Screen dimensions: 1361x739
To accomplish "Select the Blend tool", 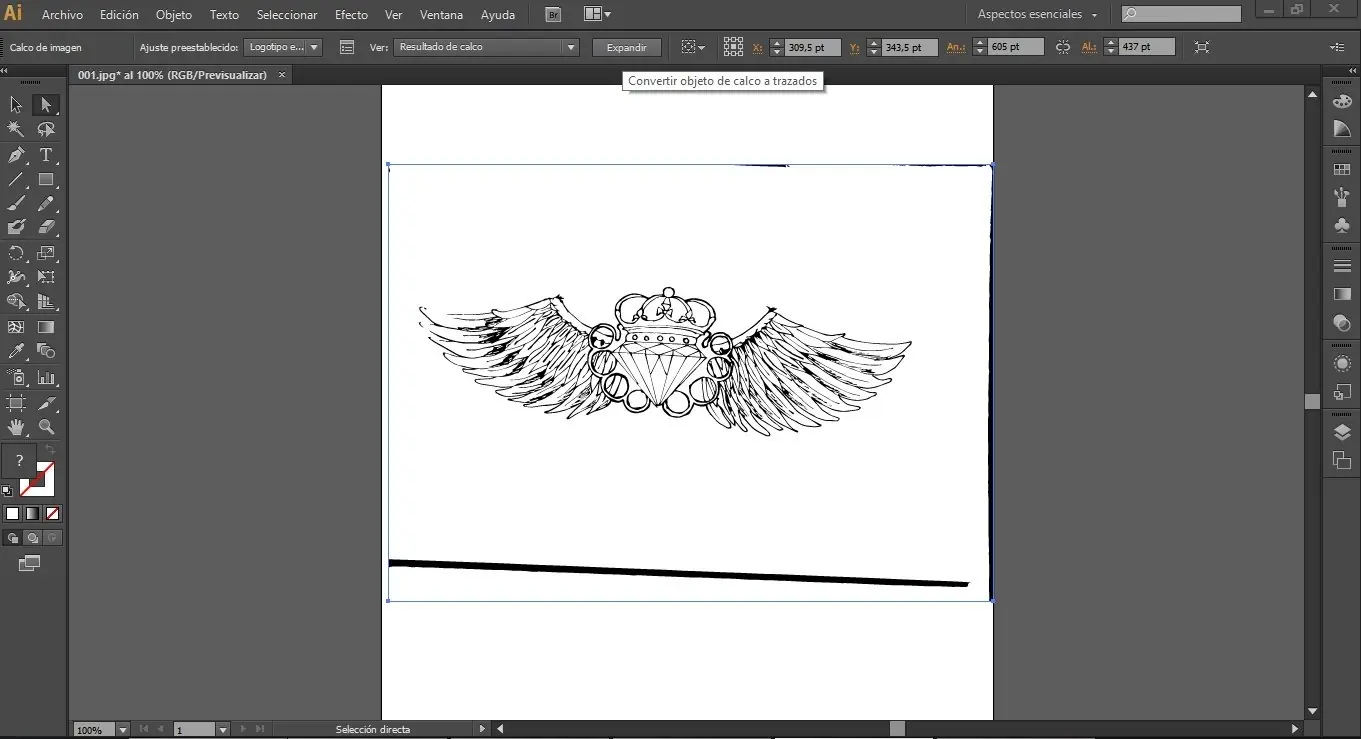I will (46, 351).
